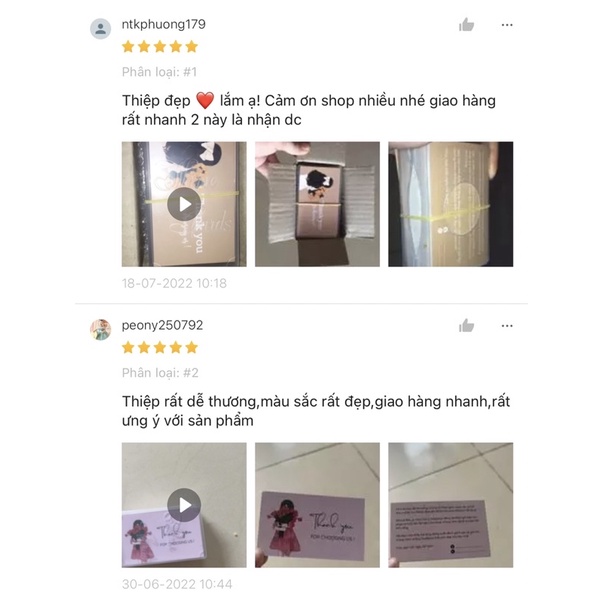View the pink card back side photo

coord(451,505)
